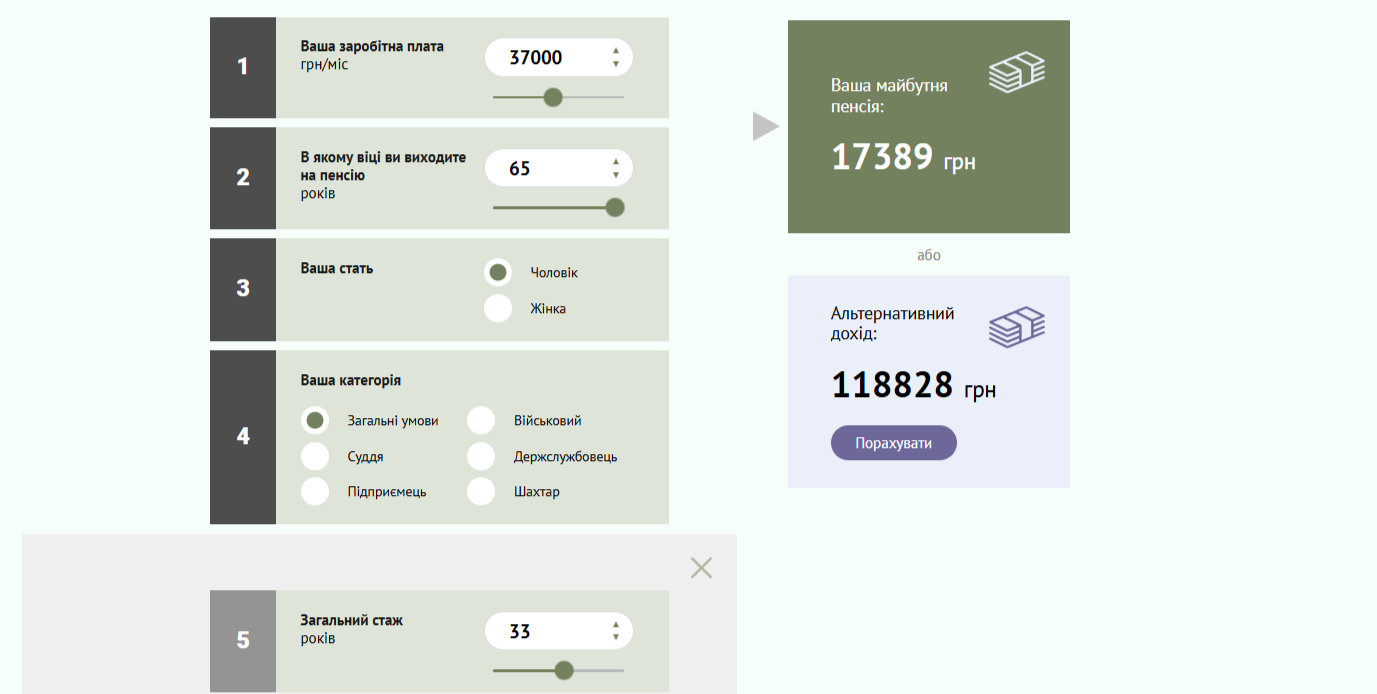Click the gray play arrow icon
The image size is (1377, 694).
click(765, 126)
